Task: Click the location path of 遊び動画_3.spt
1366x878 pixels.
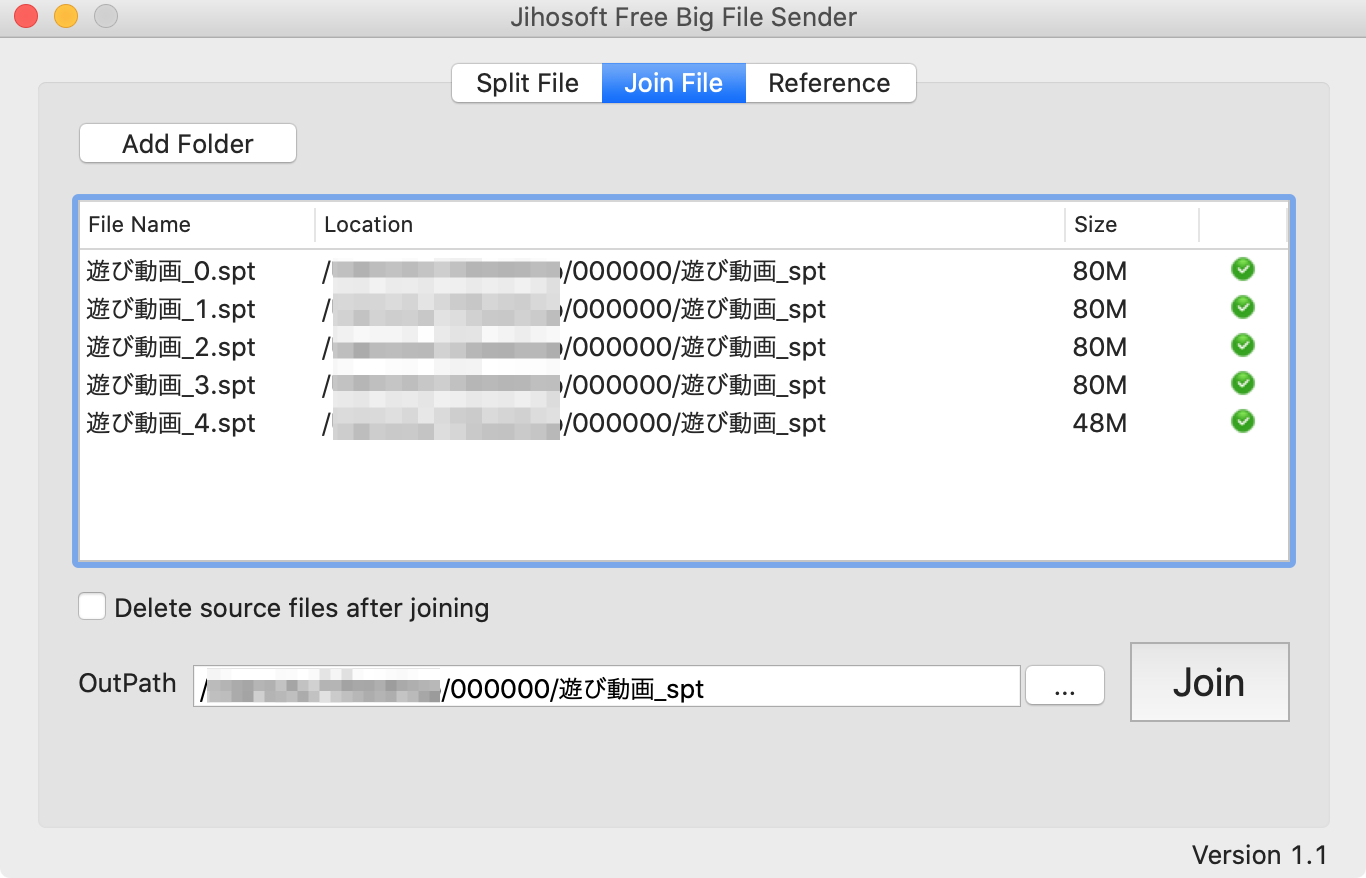Action: pyautogui.click(x=574, y=385)
